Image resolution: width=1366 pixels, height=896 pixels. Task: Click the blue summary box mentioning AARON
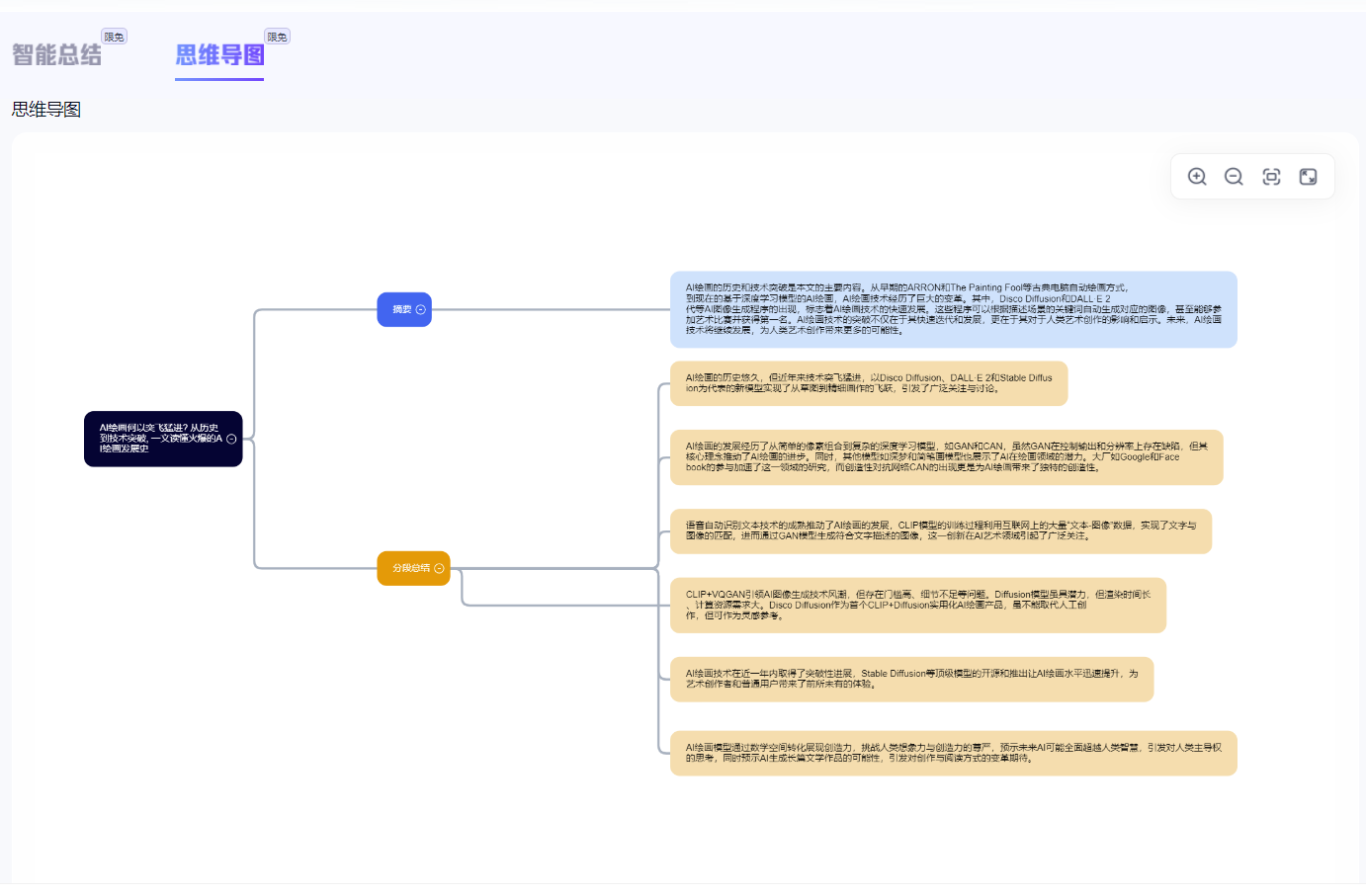953,309
